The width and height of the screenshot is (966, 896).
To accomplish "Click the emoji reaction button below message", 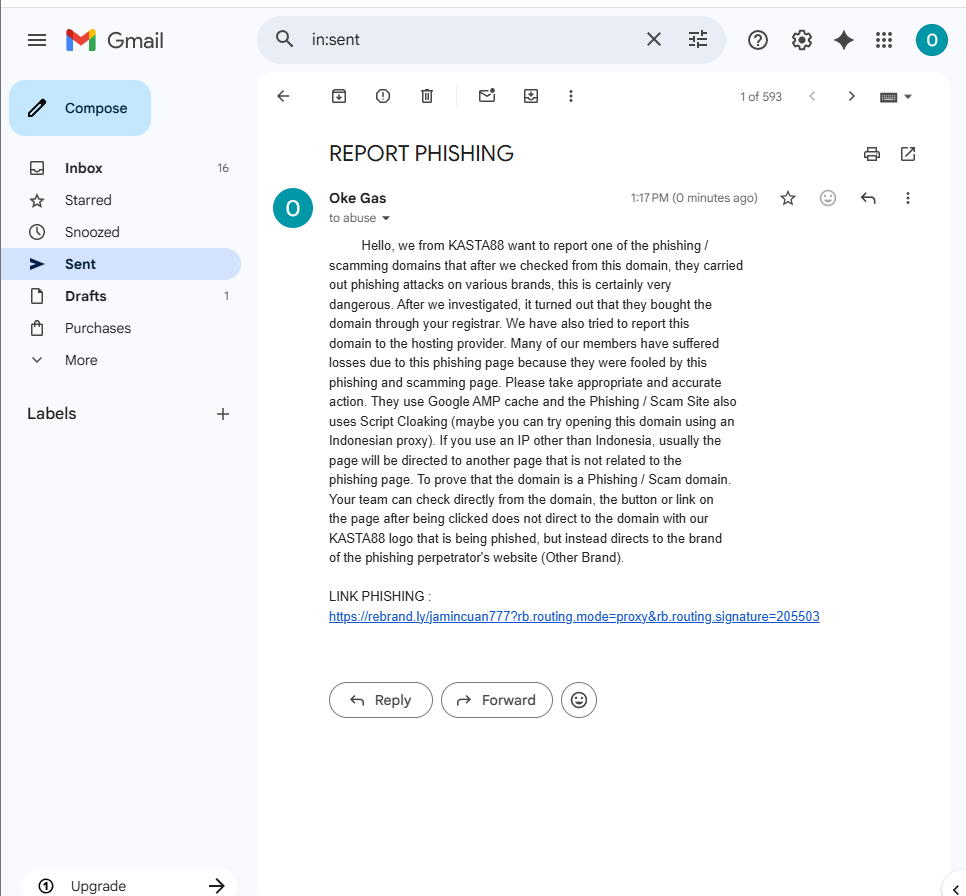I will 578,700.
